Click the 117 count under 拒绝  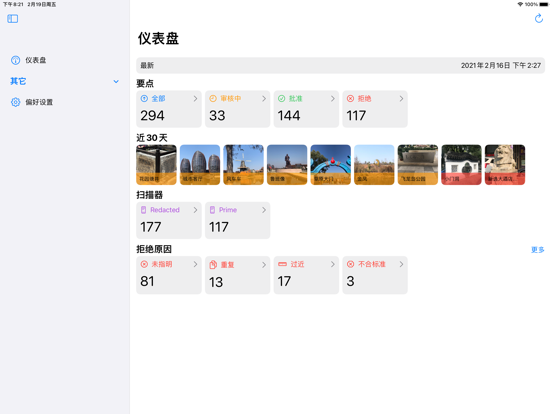click(x=356, y=116)
